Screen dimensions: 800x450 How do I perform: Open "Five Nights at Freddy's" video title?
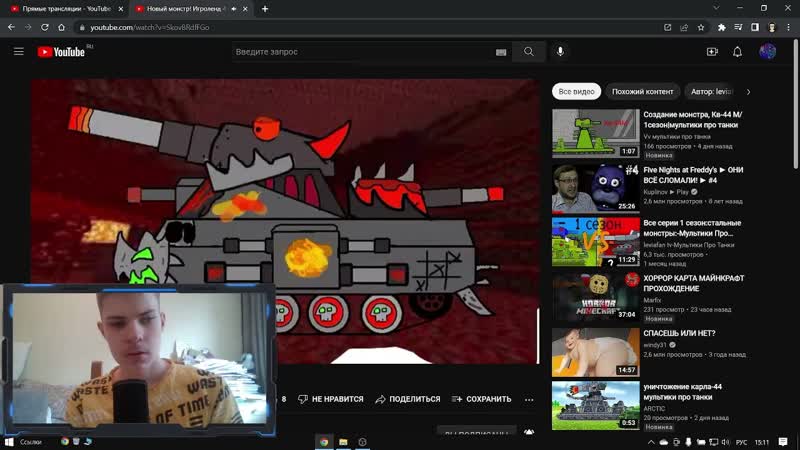693,175
